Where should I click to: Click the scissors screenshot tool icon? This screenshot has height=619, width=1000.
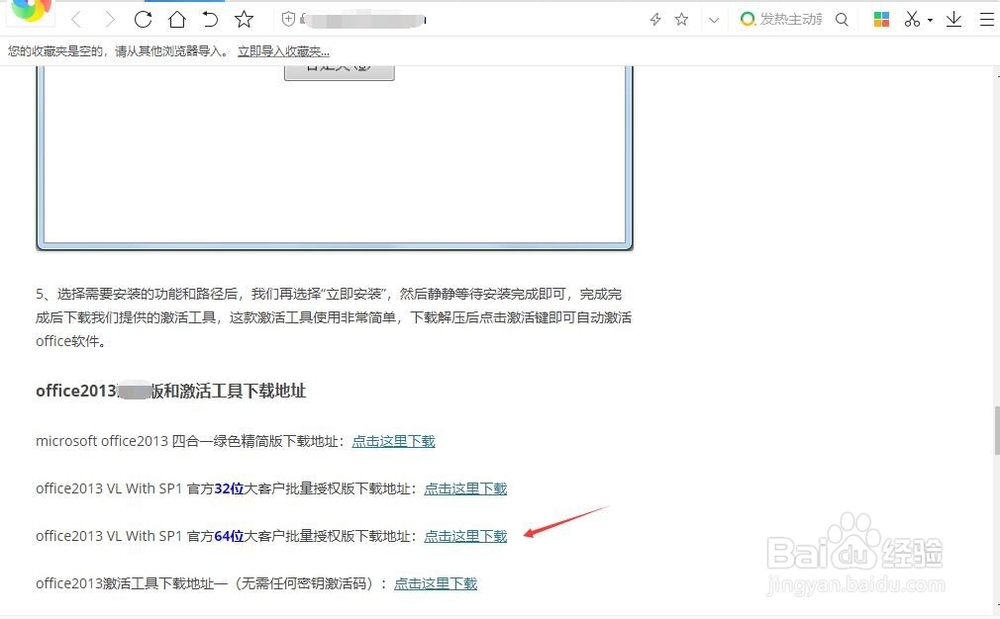(912, 19)
